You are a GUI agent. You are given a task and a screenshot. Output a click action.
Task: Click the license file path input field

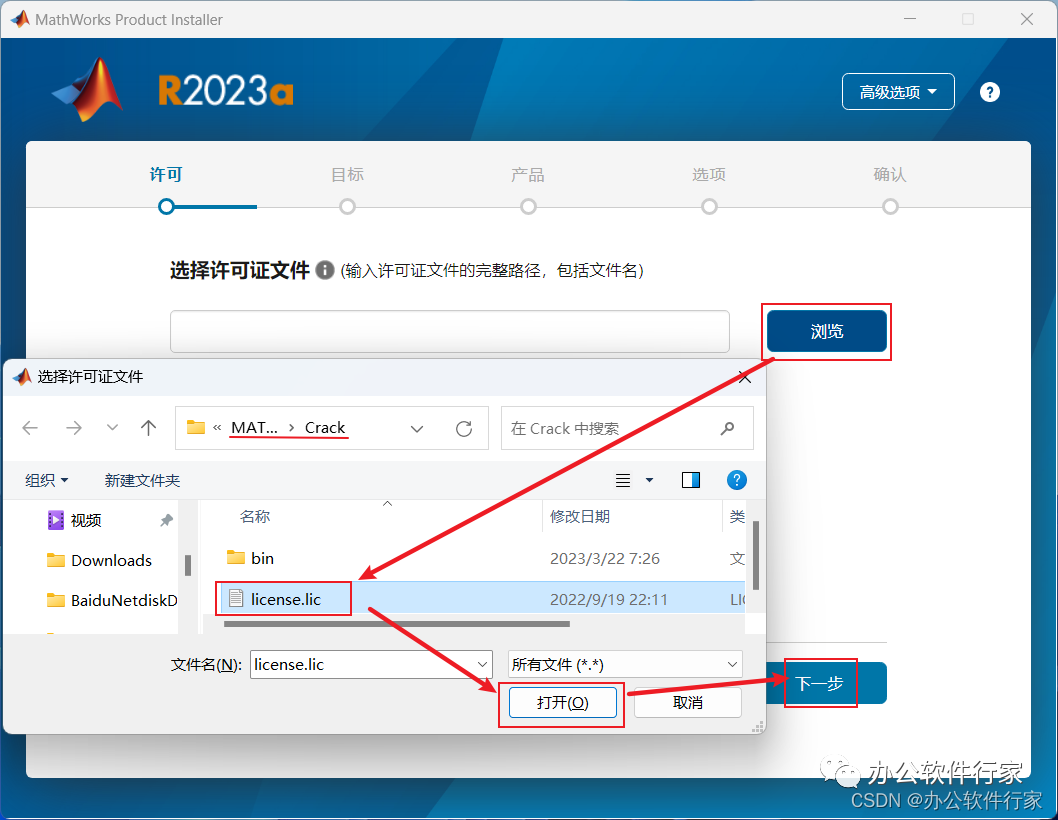coord(449,331)
